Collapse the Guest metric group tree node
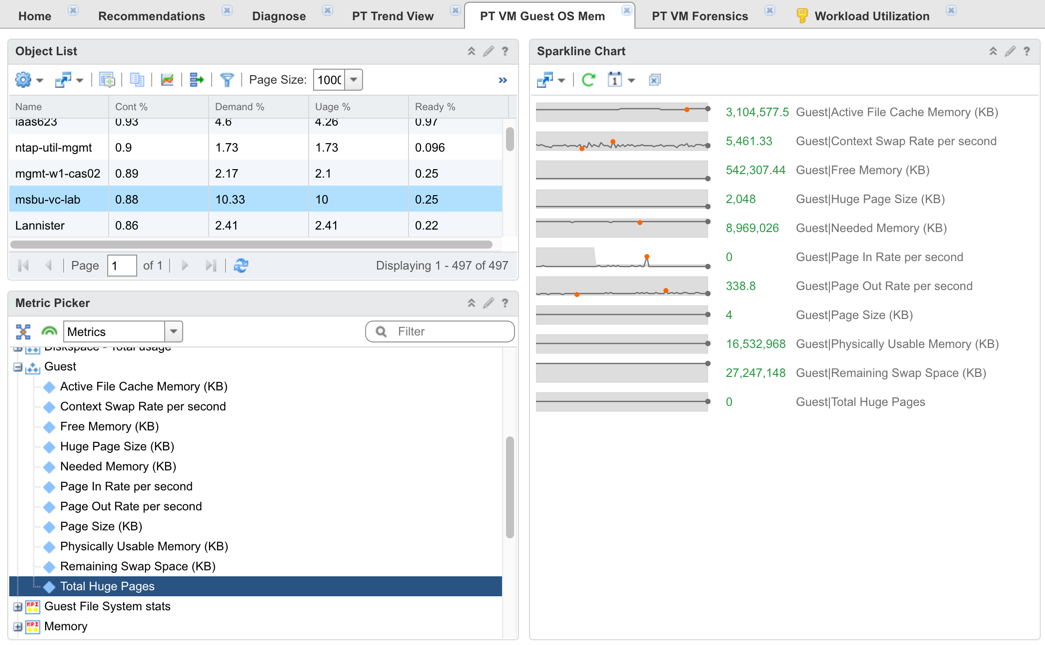The image size is (1045, 645). point(18,366)
